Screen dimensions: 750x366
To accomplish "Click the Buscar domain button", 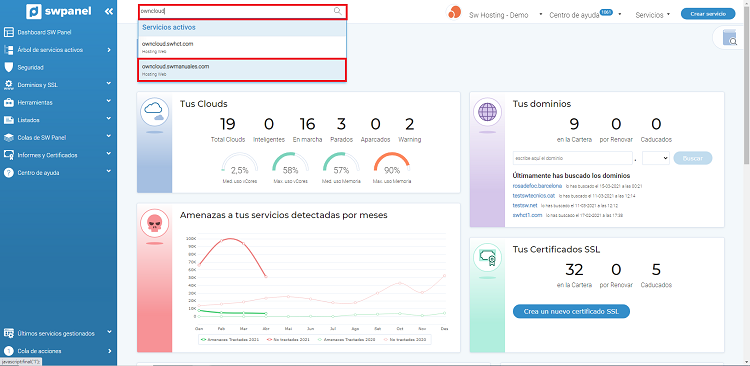I will (693, 158).
